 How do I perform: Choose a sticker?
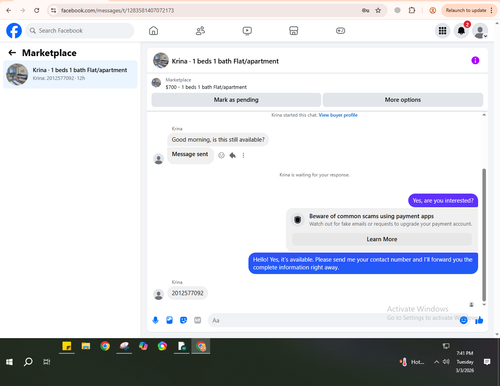(183, 320)
